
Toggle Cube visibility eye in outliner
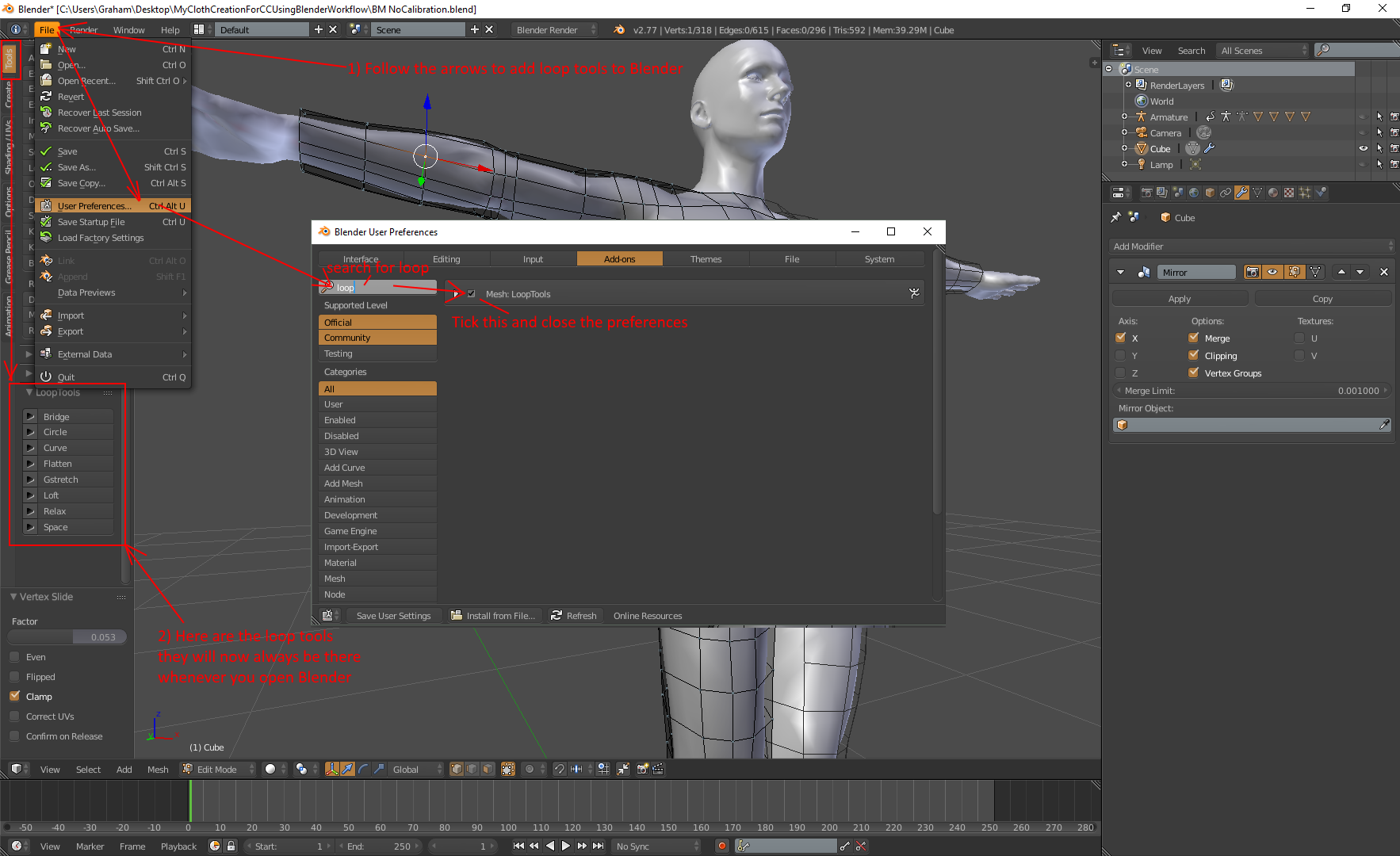click(x=1364, y=148)
